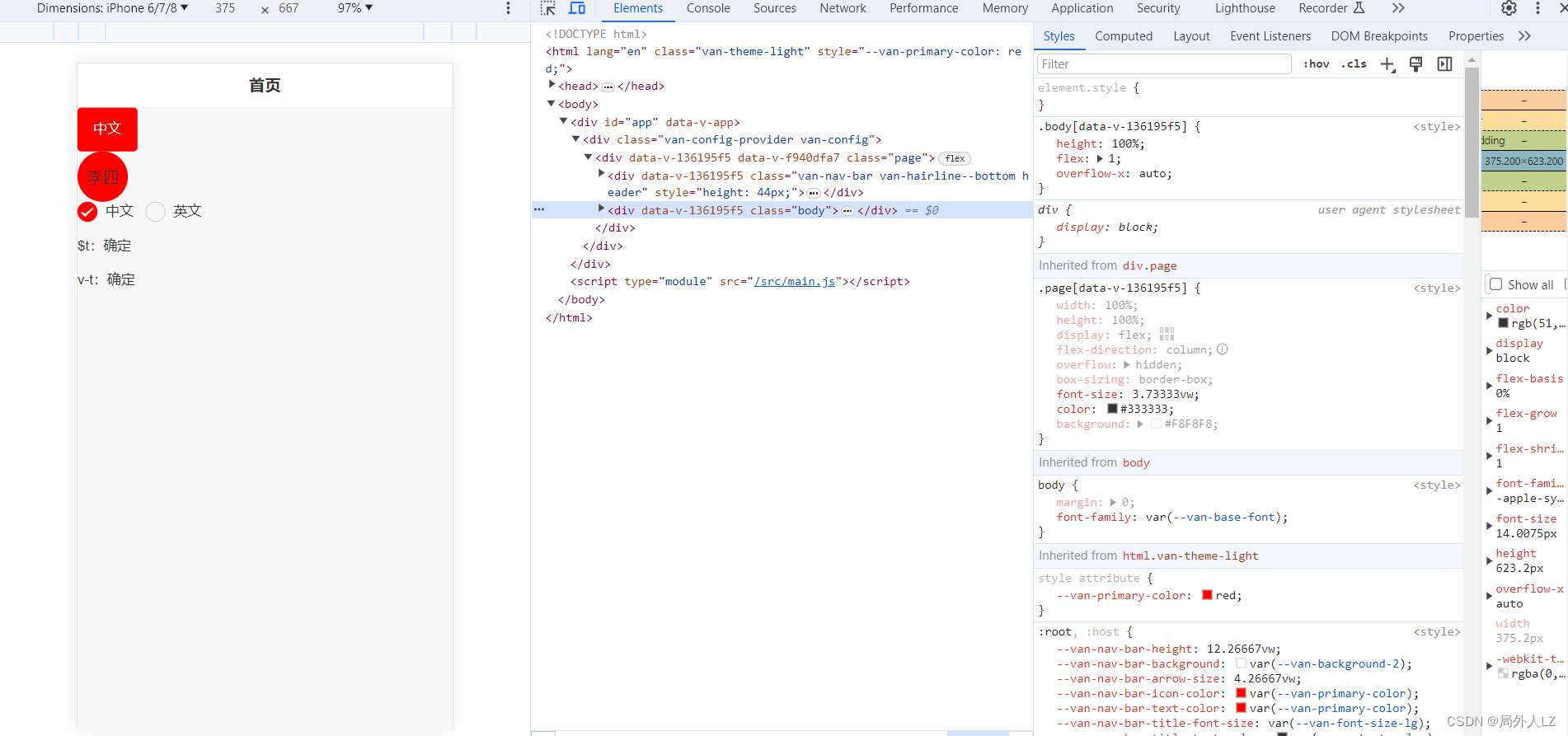Open the ellipsis actions on the selected DOM row

(539, 209)
